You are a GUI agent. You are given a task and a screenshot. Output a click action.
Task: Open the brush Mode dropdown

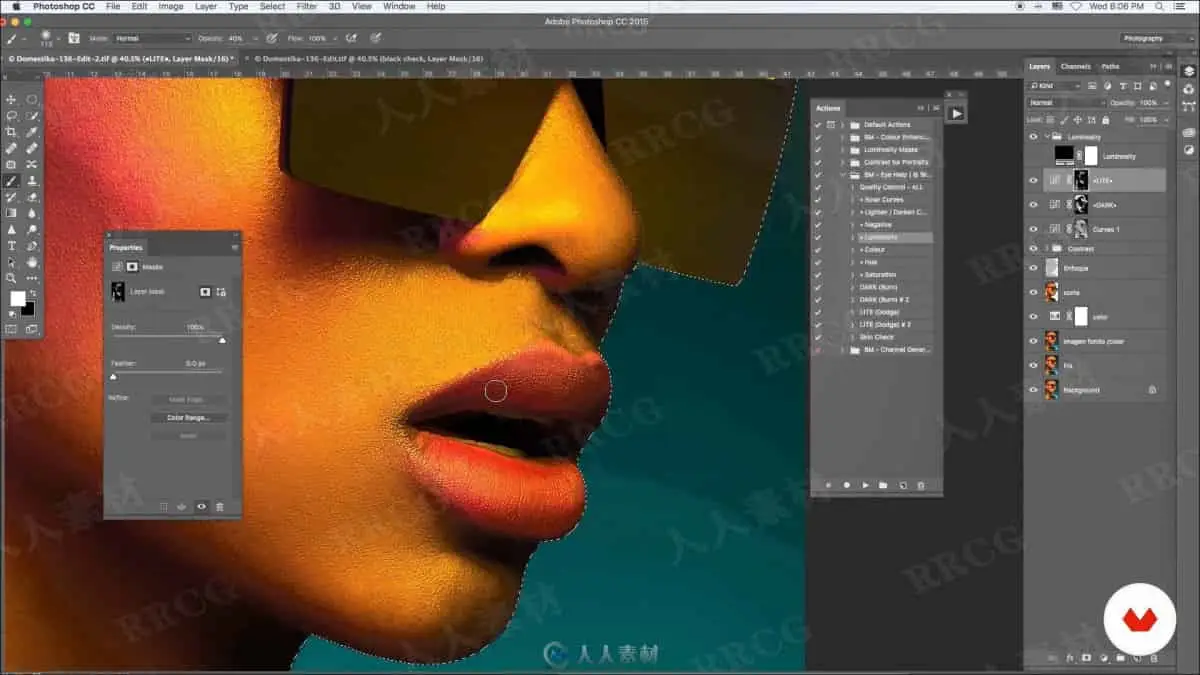click(152, 38)
